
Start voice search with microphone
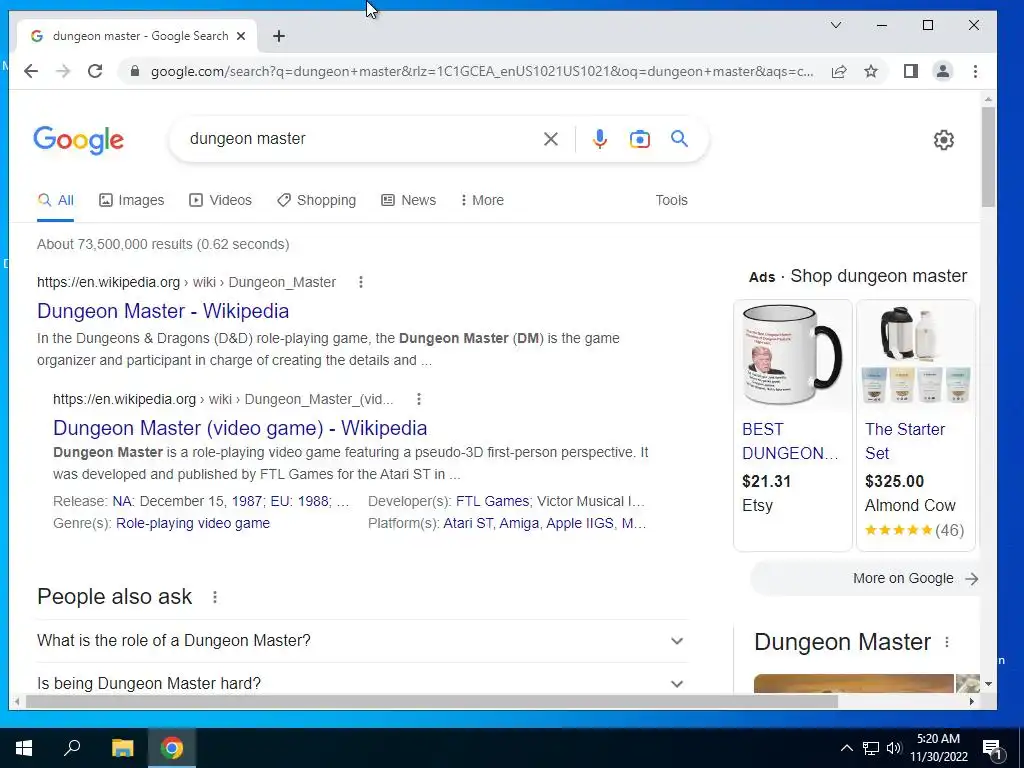pos(600,138)
